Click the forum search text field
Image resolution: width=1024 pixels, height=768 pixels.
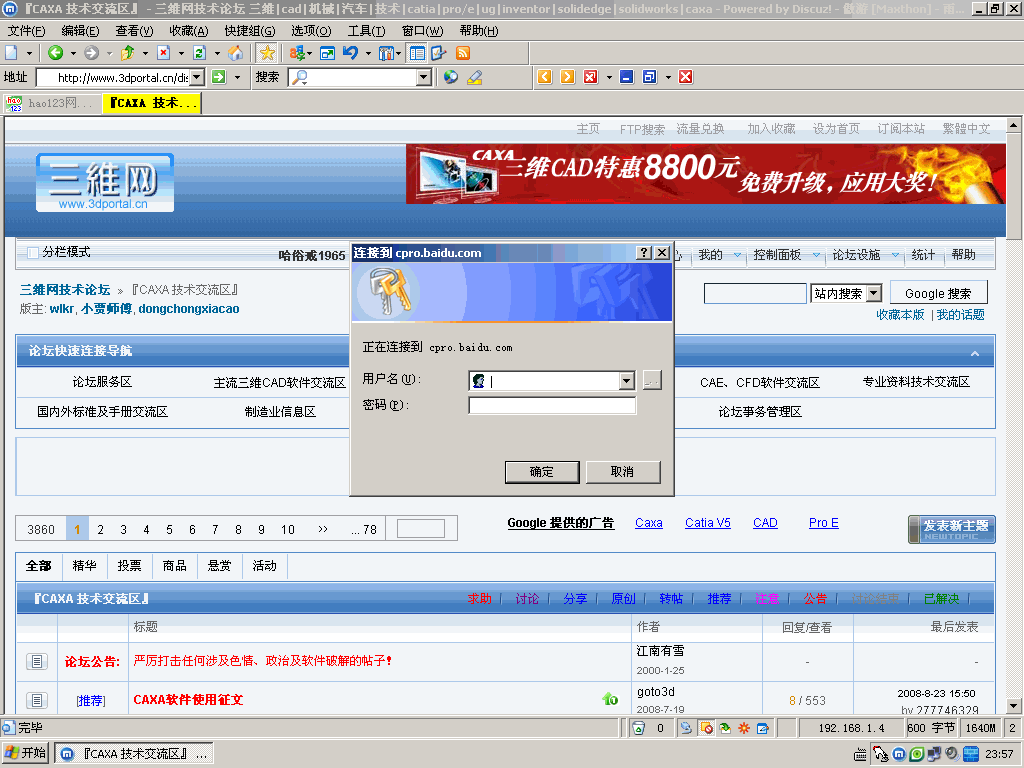(x=755, y=294)
